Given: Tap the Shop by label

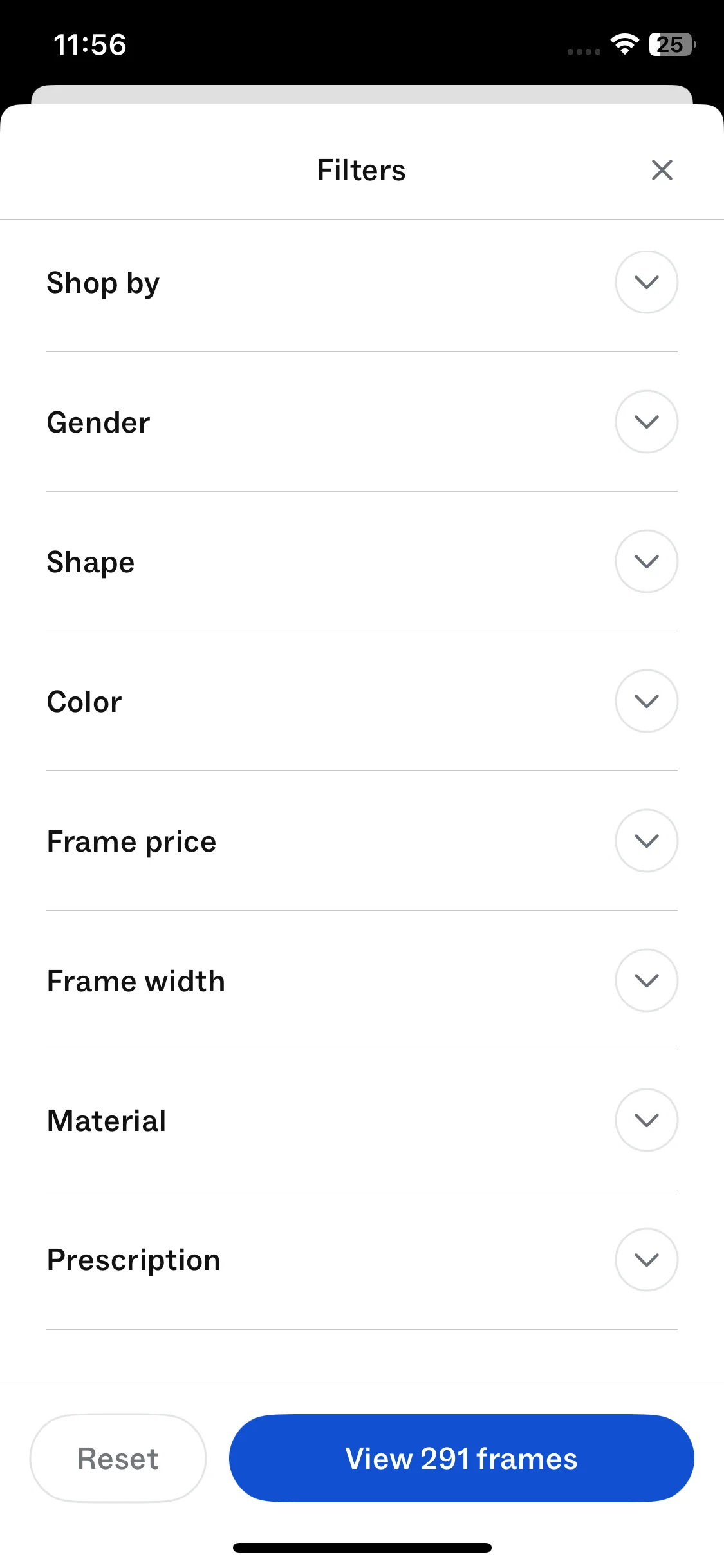Looking at the screenshot, I should tap(103, 283).
